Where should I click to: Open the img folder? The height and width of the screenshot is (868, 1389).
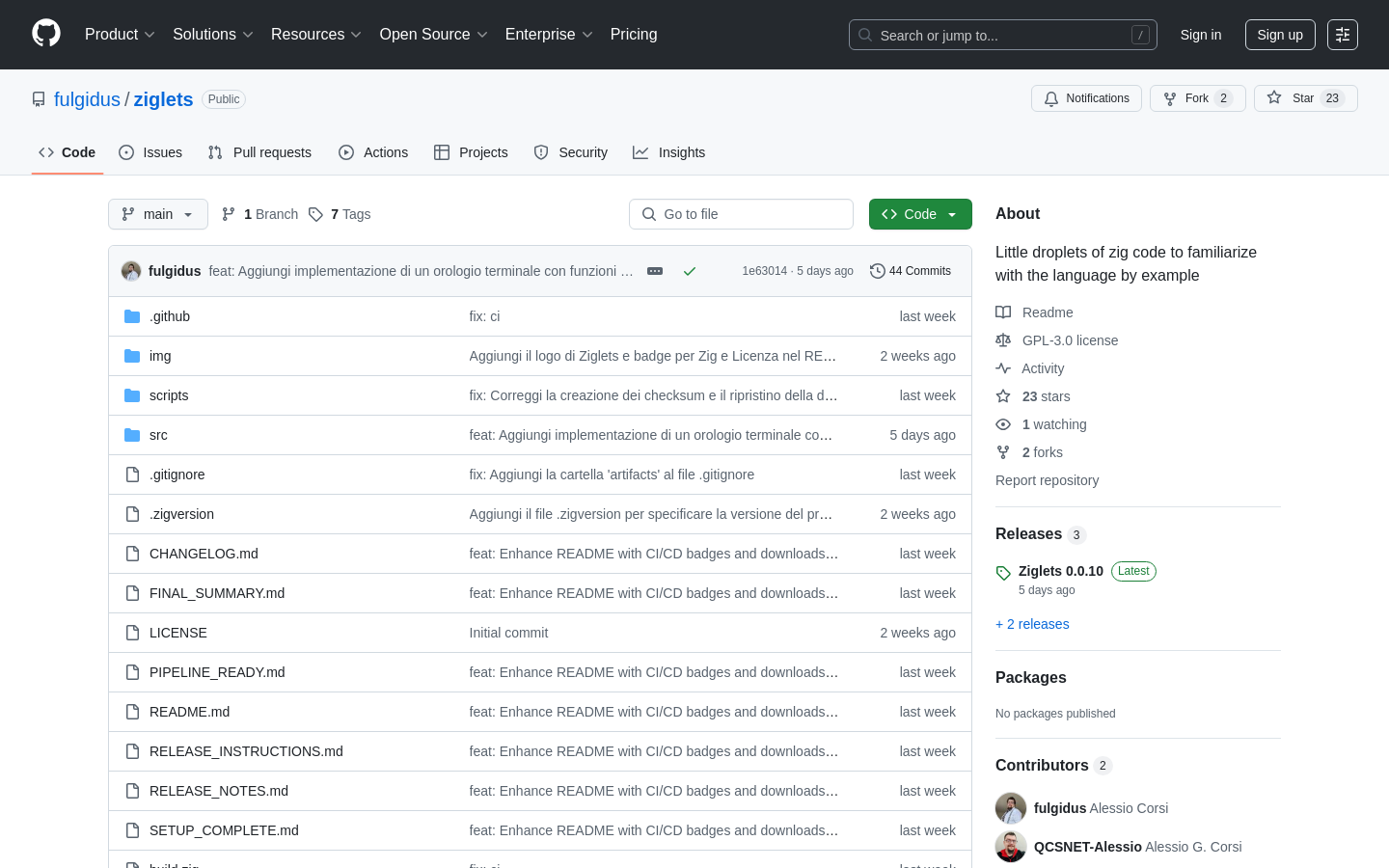[x=160, y=356]
